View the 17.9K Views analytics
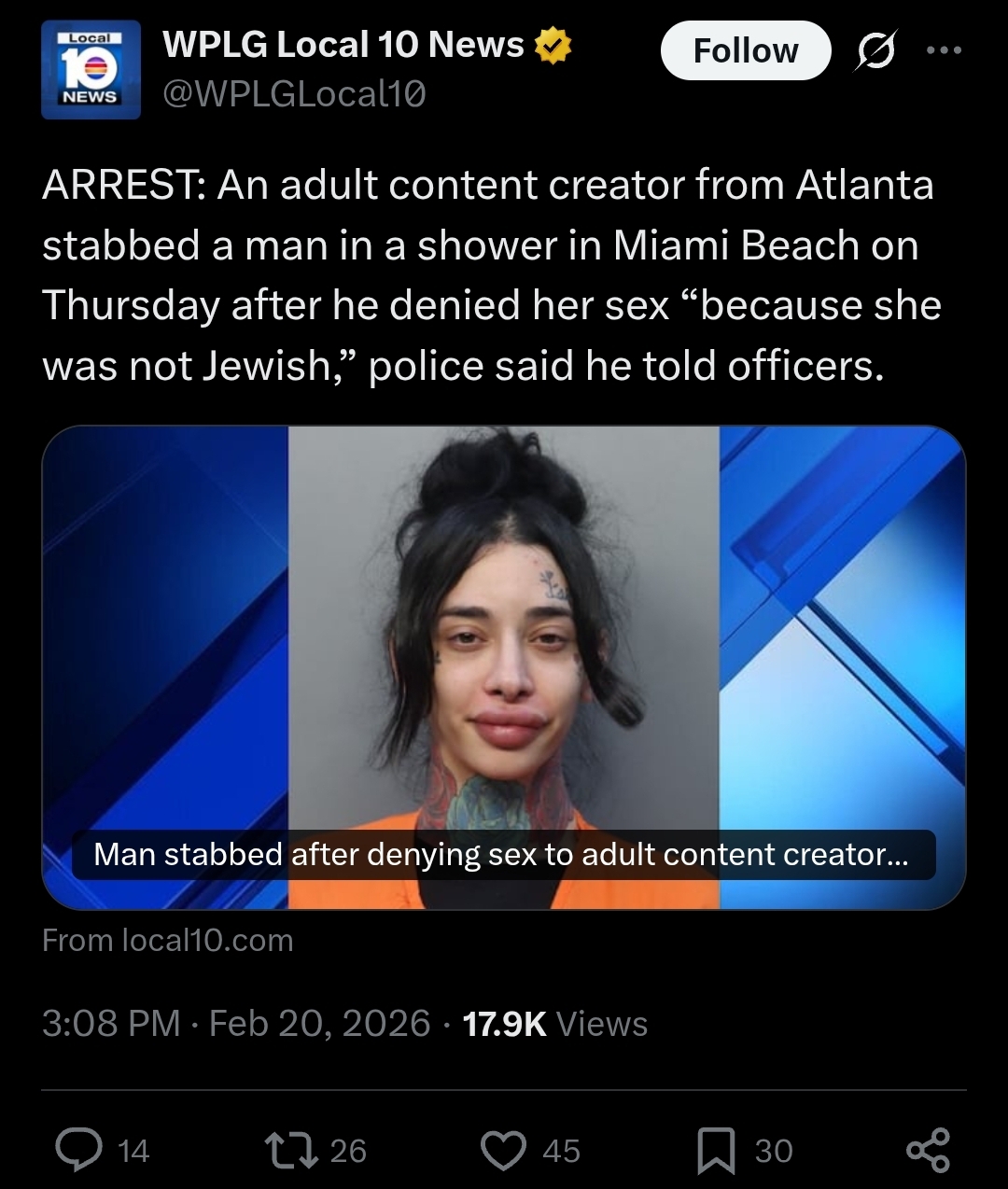Image resolution: width=1008 pixels, height=1189 pixels. pos(555,1023)
